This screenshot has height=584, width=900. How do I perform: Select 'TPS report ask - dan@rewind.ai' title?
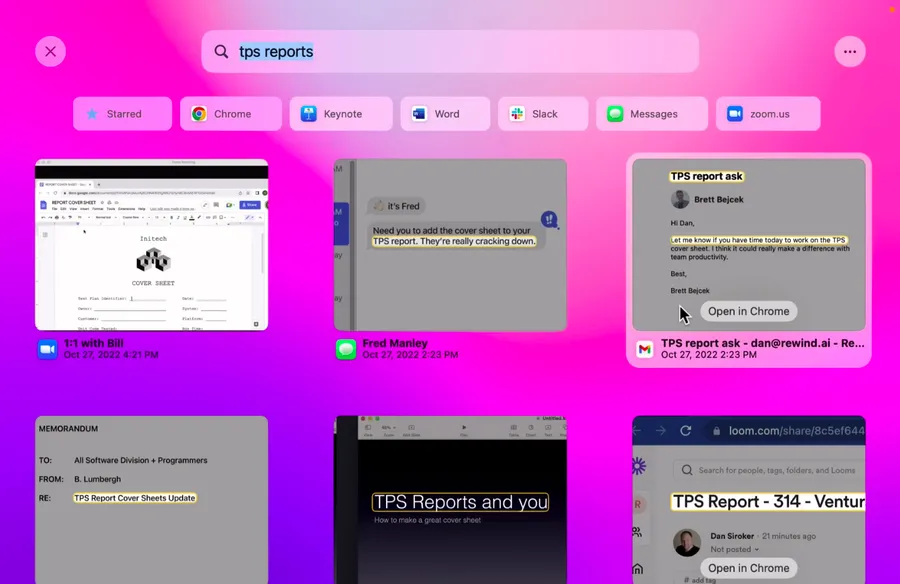pos(762,343)
